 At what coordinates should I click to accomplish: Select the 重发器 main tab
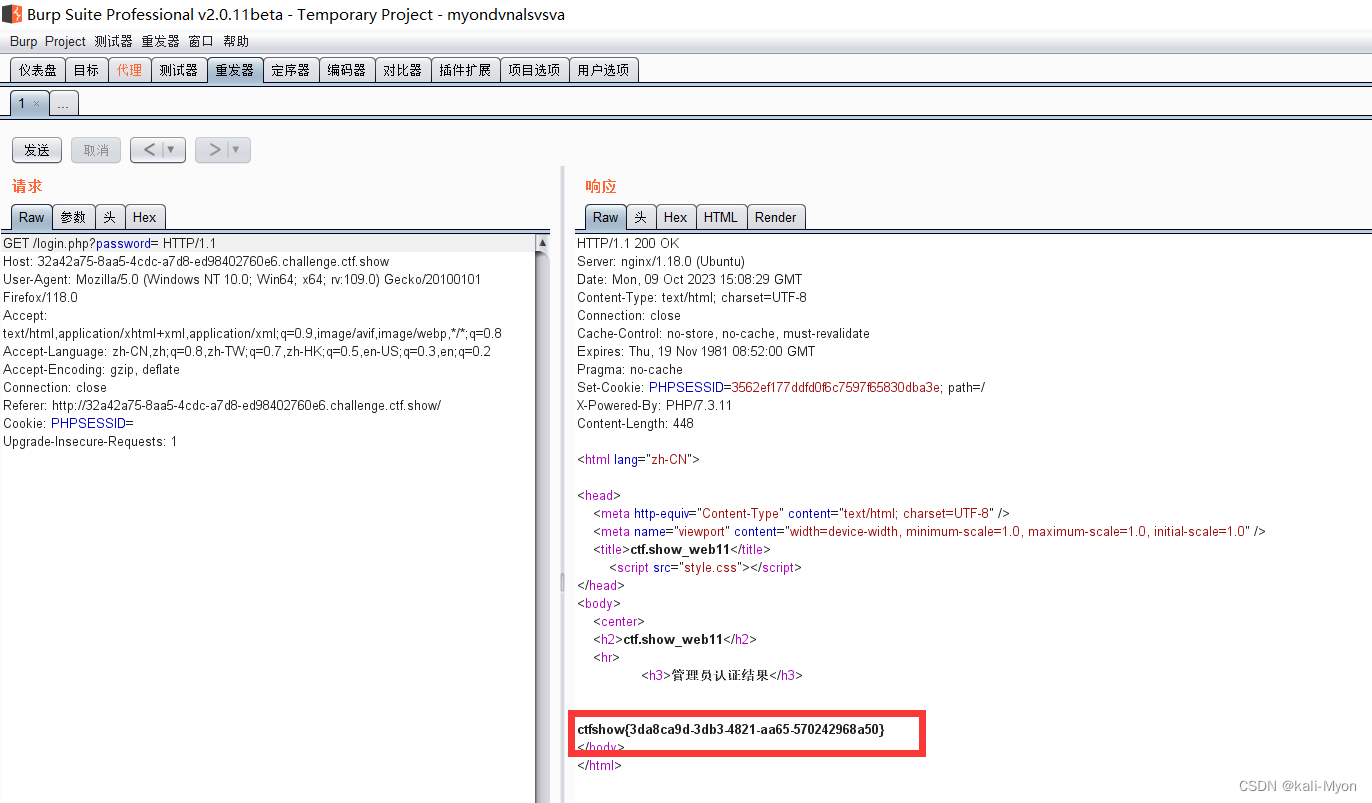(235, 70)
